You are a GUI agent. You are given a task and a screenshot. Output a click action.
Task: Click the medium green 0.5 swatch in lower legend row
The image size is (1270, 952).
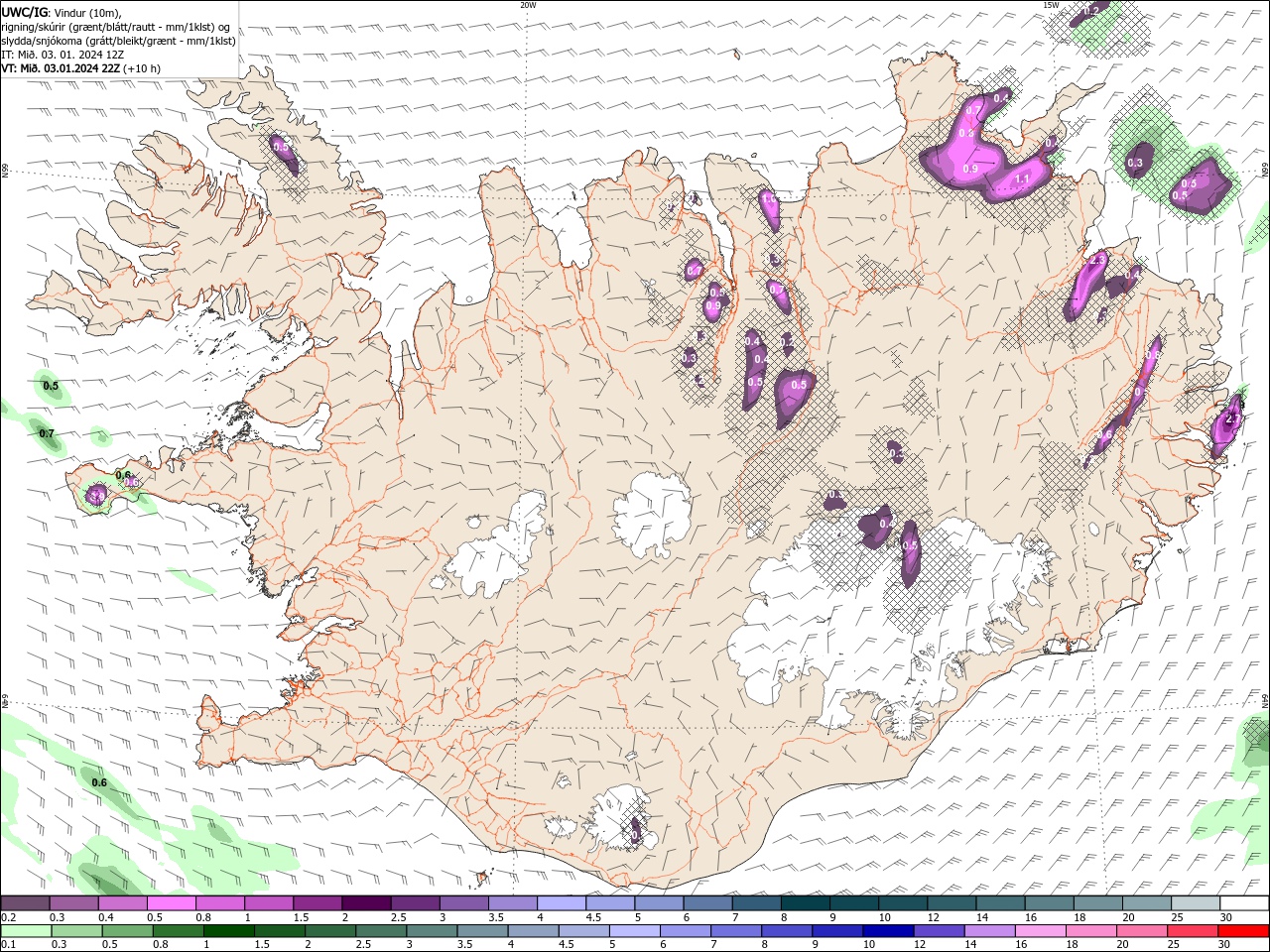tap(128, 931)
